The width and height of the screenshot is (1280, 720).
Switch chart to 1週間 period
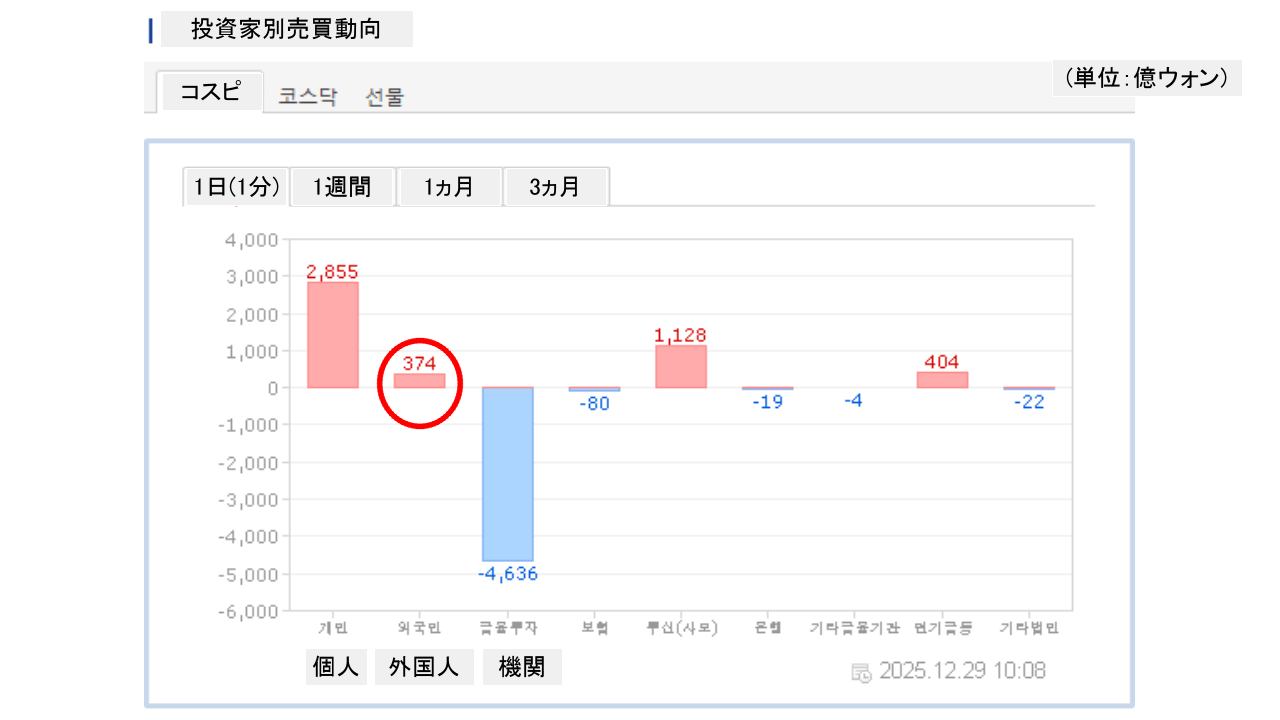(342, 187)
